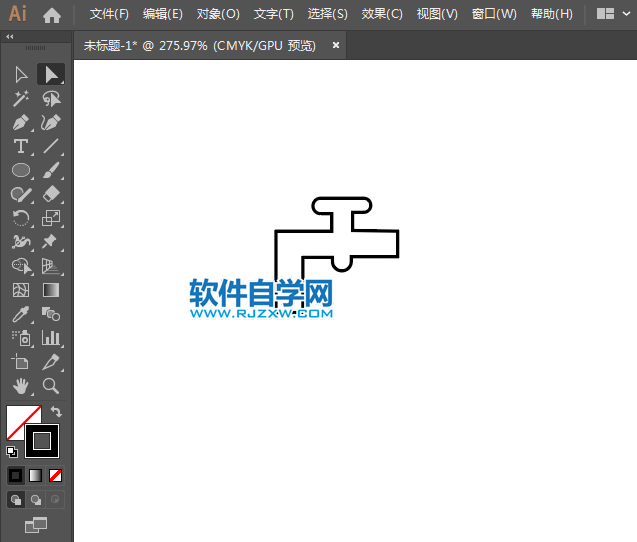Select the Artboard tool

(x=21, y=362)
